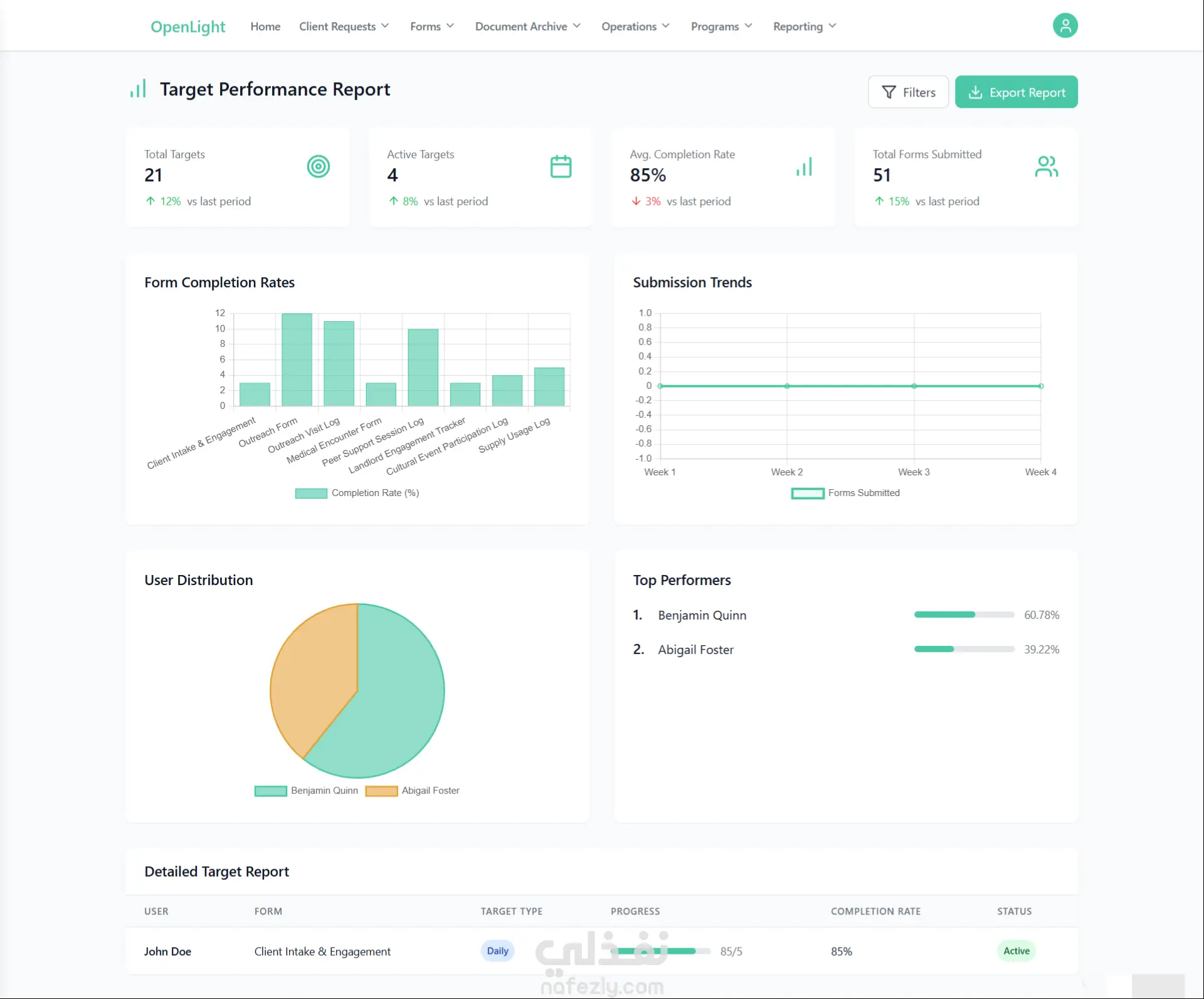Click the Active Targets calendar icon
The height and width of the screenshot is (999, 1204).
click(561, 166)
